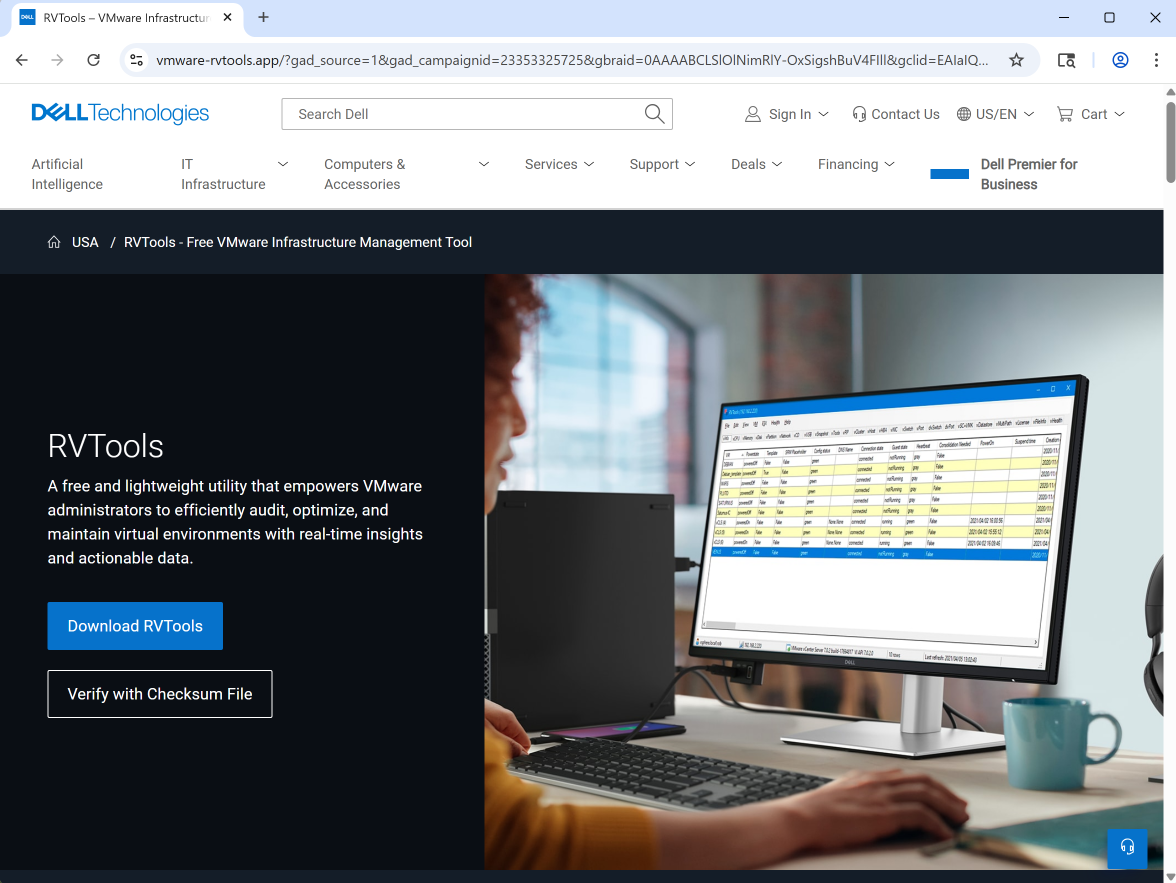Screen dimensions: 1176x883
Task: Expand the Sign In dropdown
Action: coord(787,114)
